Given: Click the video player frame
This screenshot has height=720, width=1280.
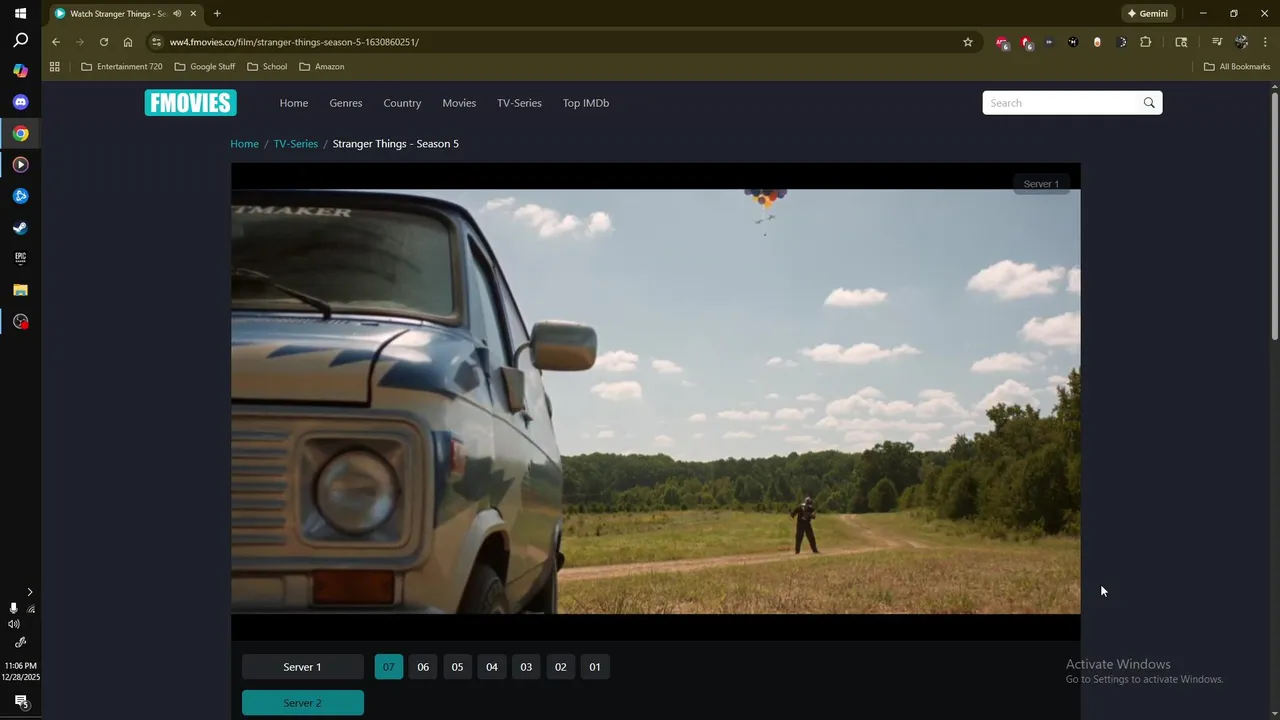Looking at the screenshot, I should [655, 401].
